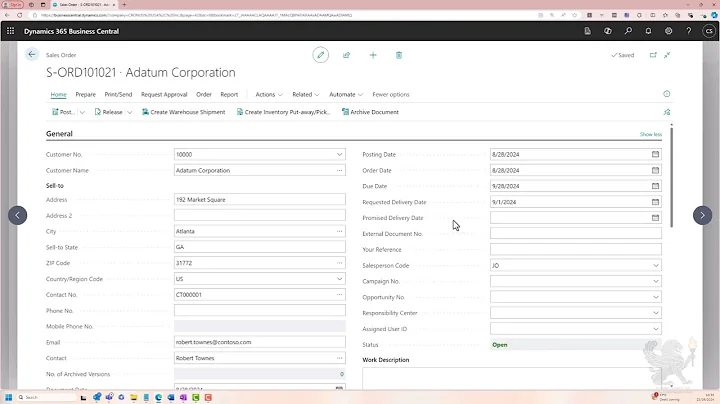This screenshot has width=720, height=404.
Task: Create a new order with the plus icon
Action: [x=373, y=55]
